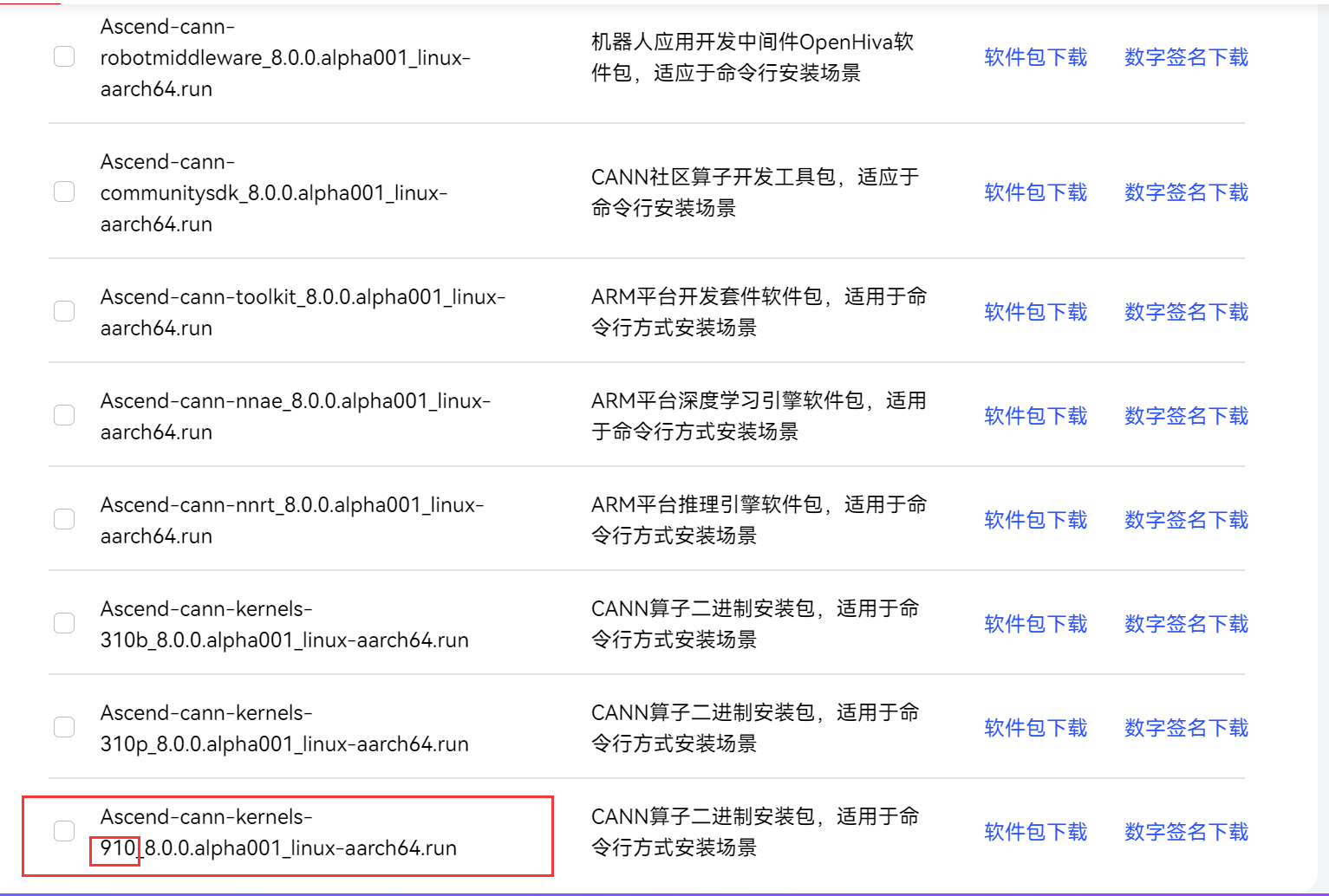Click 数字签名下载 in the nnae row
This screenshot has width=1329, height=896.
(1187, 416)
